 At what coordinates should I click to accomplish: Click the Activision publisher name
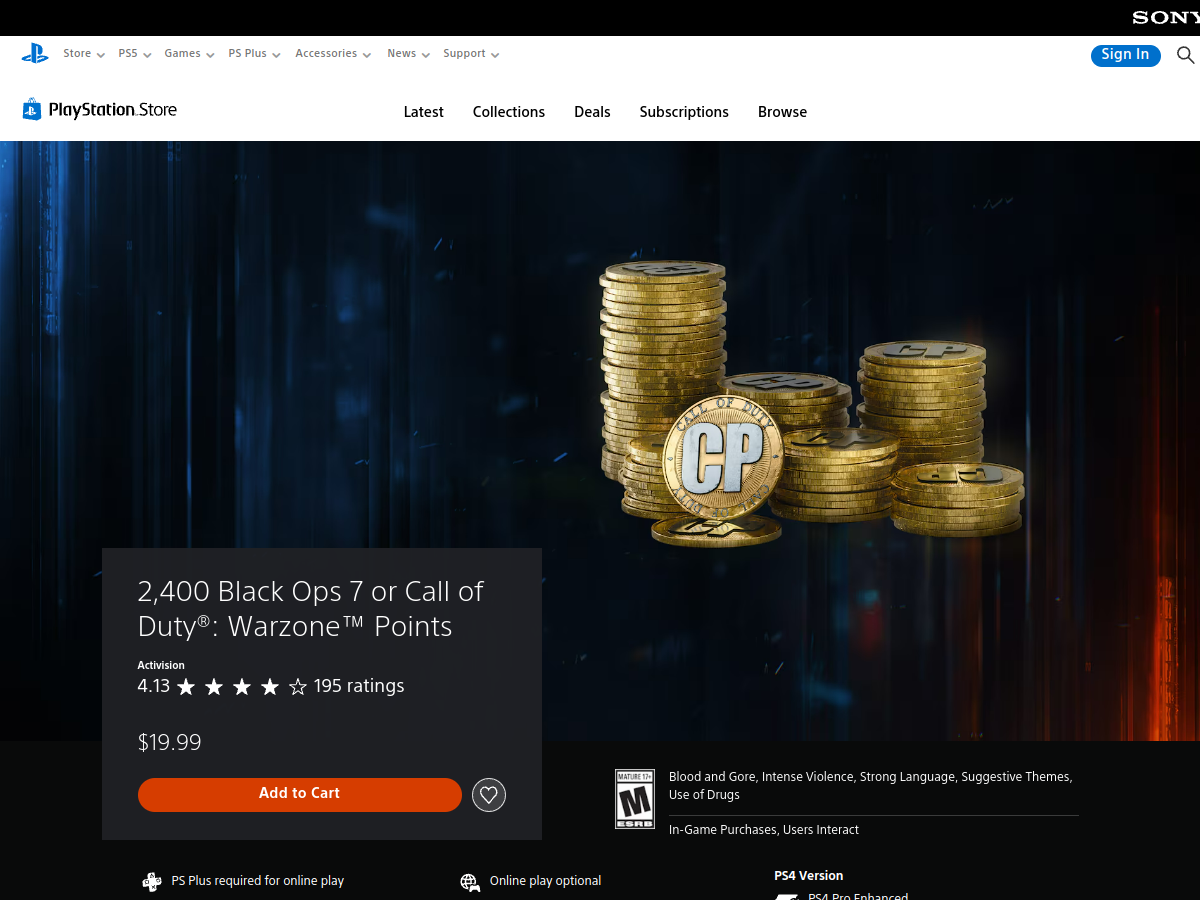(x=161, y=665)
